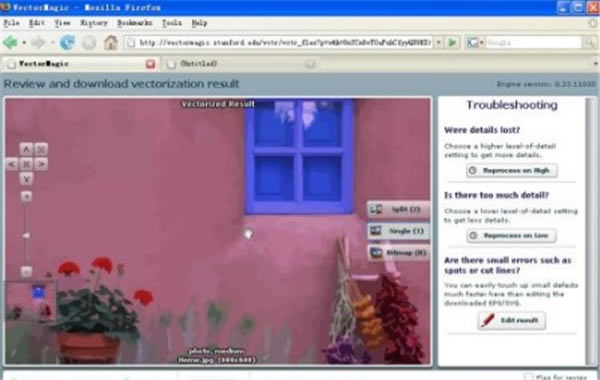Tick the Flag for review checkbox
The image size is (600, 380).
[528, 377]
